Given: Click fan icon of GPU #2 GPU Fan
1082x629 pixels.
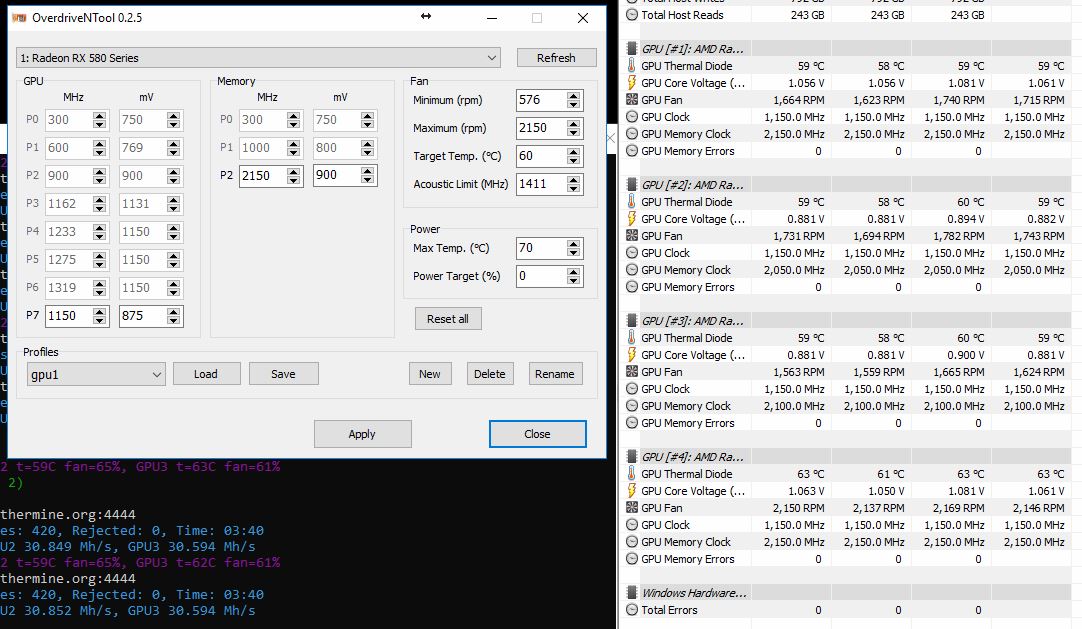Looking at the screenshot, I should tap(631, 235).
